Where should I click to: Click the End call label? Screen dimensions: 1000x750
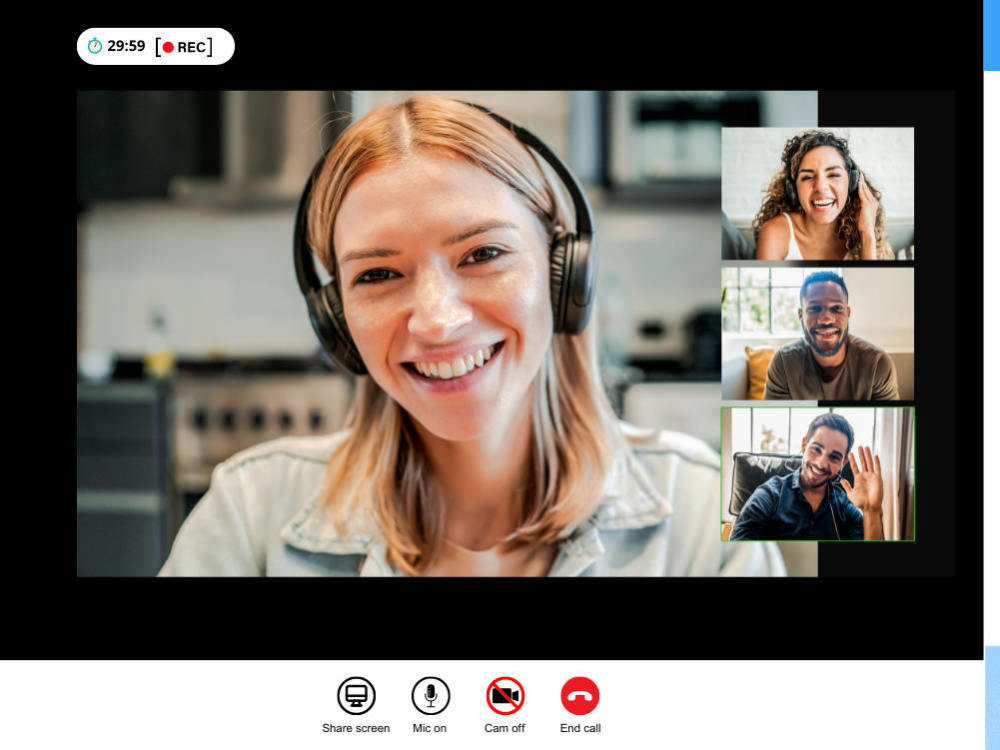(x=580, y=728)
